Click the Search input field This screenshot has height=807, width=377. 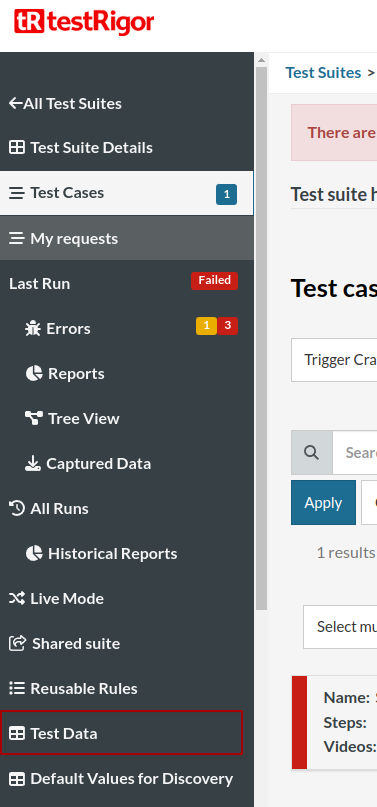[355, 452]
